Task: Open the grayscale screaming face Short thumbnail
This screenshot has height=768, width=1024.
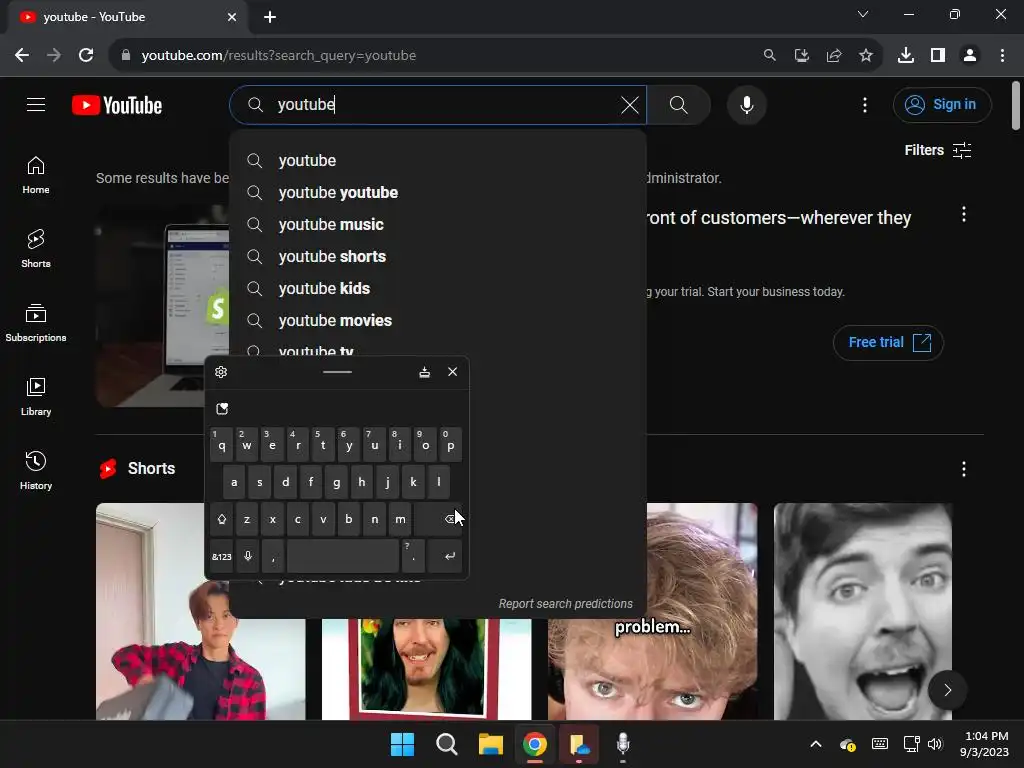Action: point(862,611)
